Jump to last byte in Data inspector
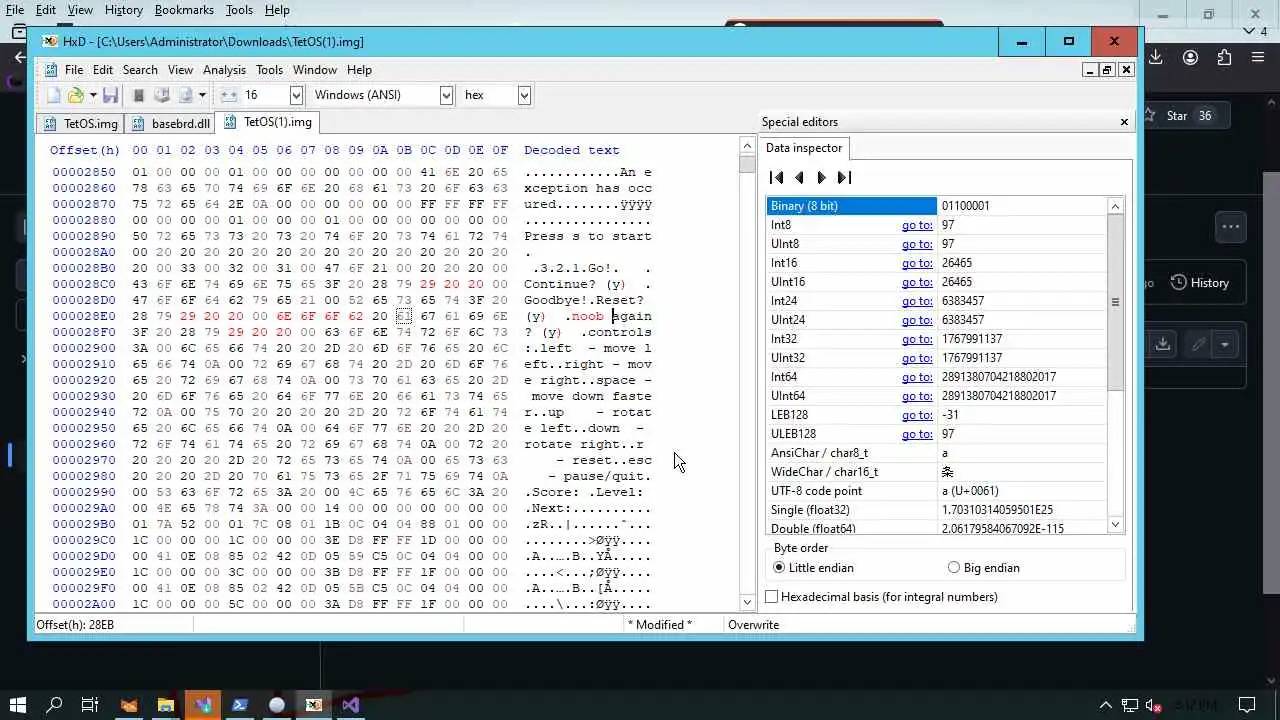The image size is (1280, 720). click(x=844, y=177)
